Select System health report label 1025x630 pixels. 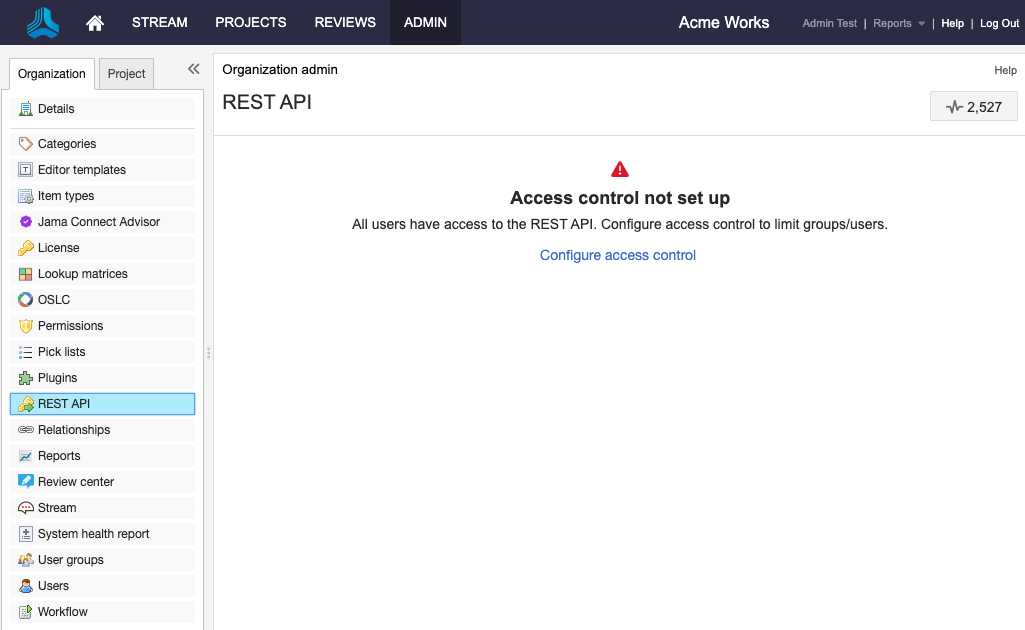point(93,534)
